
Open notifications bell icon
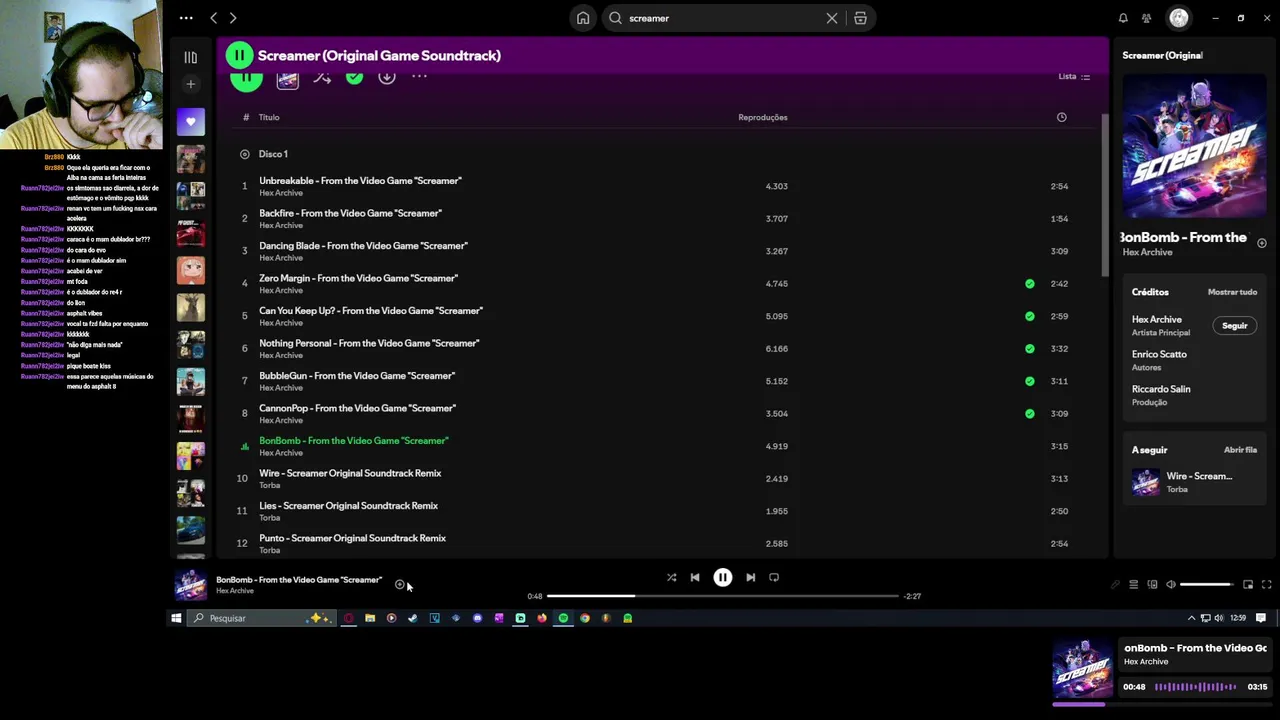[x=1123, y=18]
